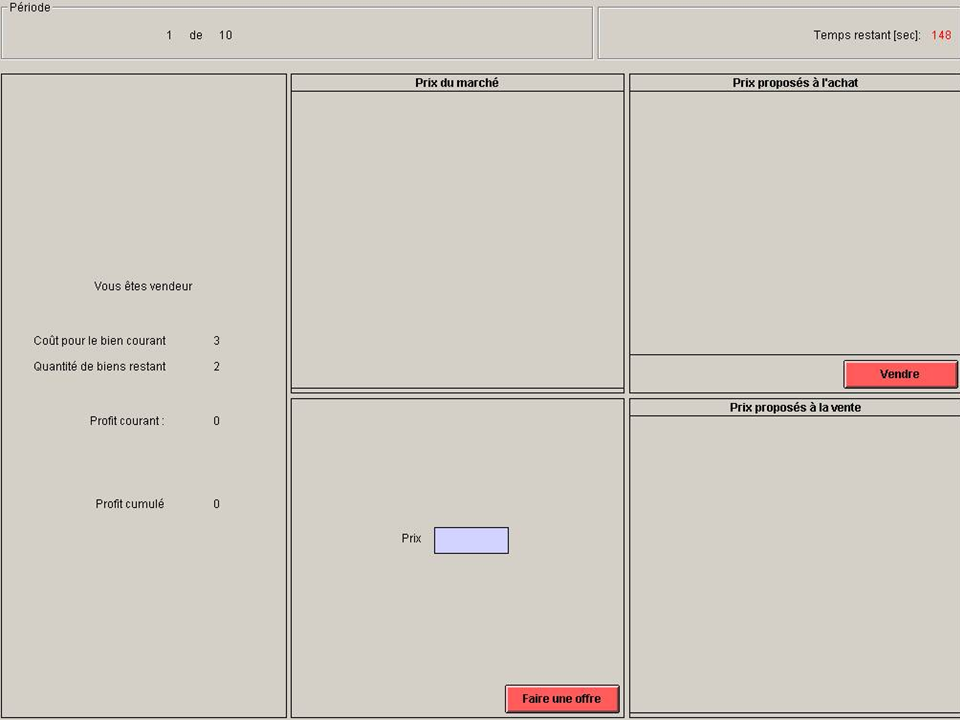This screenshot has height=720, width=960.
Task: Select the Prix proposés à l'achat header
Action: click(795, 83)
